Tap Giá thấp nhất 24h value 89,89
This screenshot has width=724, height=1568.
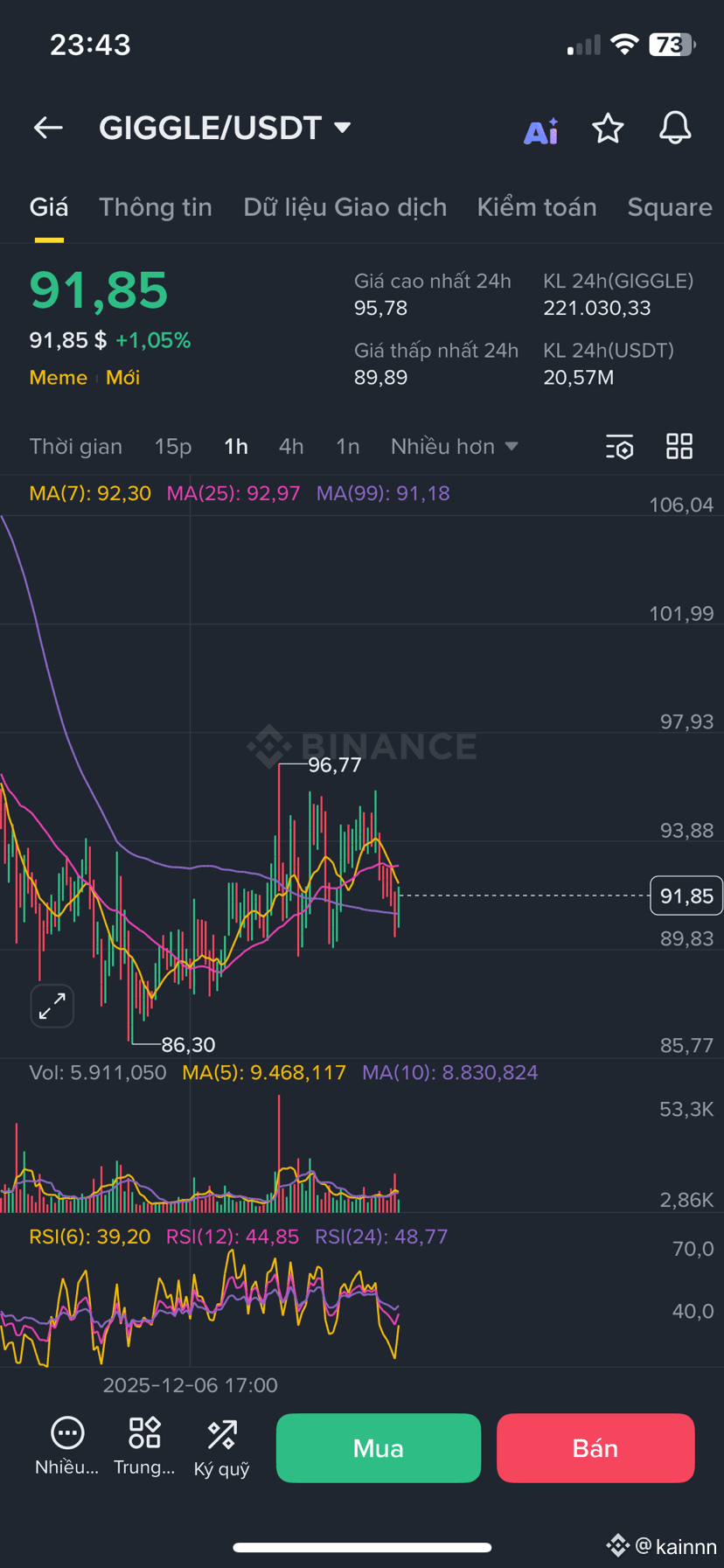click(380, 378)
